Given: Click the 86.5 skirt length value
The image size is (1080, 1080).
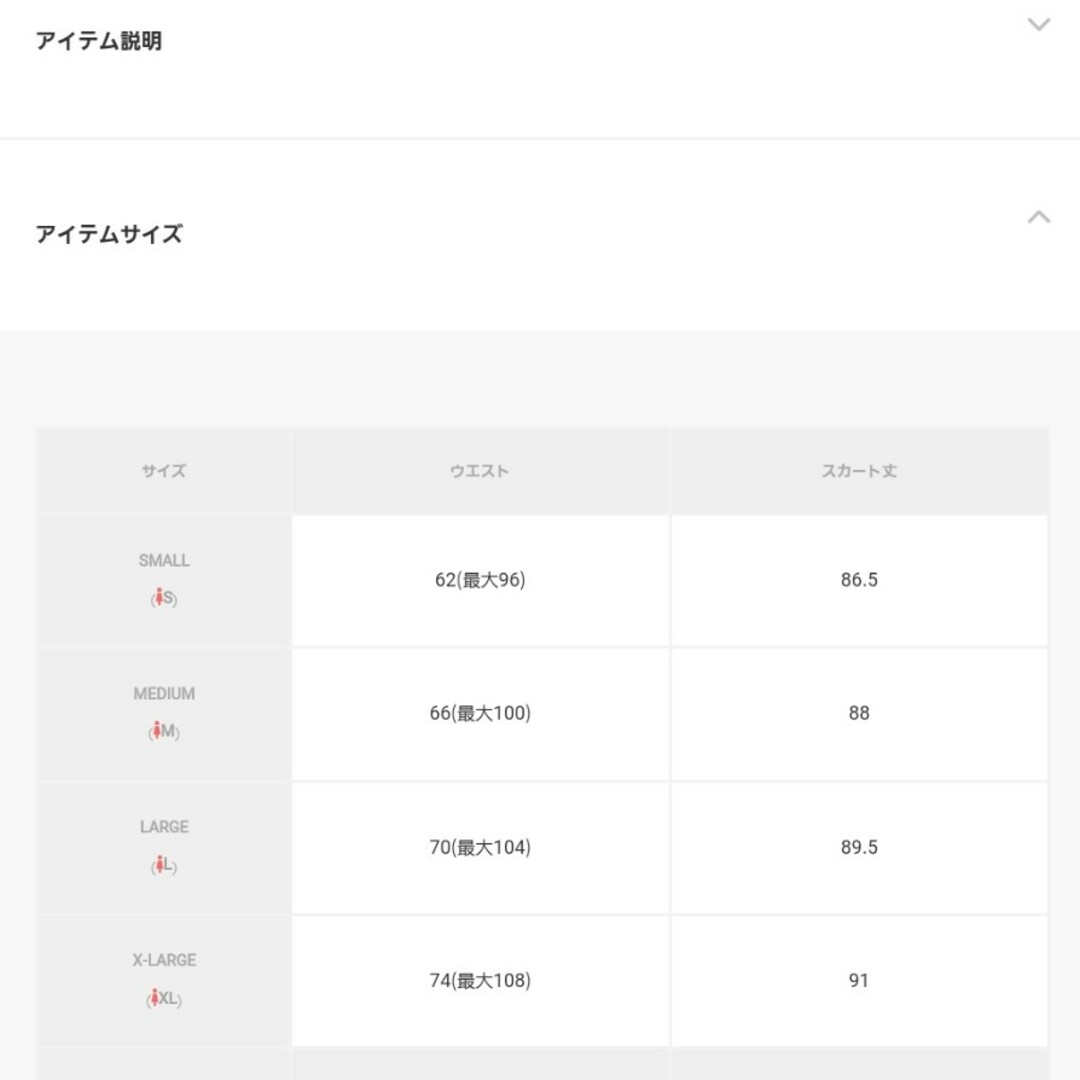Looking at the screenshot, I should point(859,580).
